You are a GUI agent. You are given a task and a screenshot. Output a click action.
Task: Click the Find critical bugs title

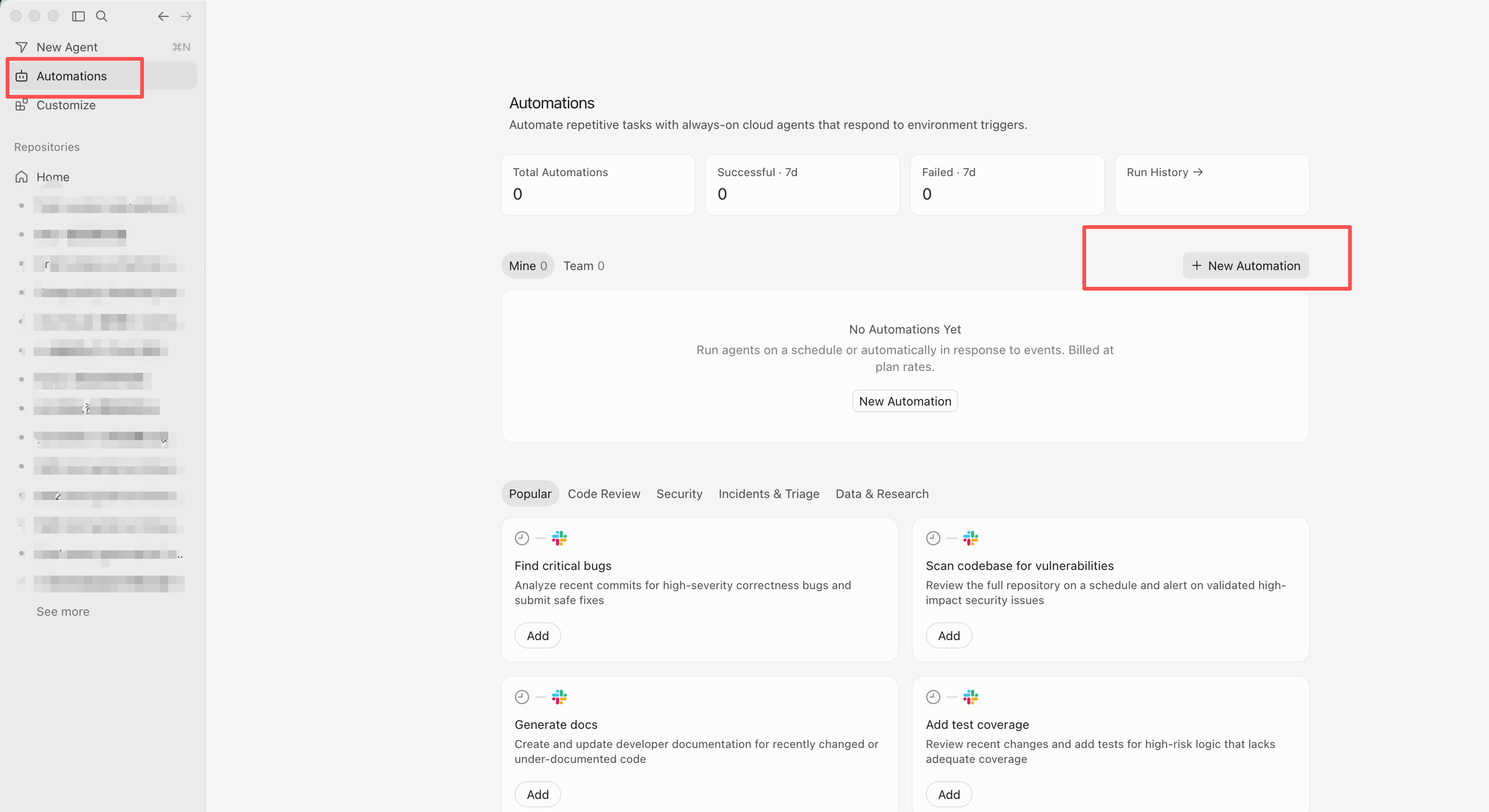563,565
